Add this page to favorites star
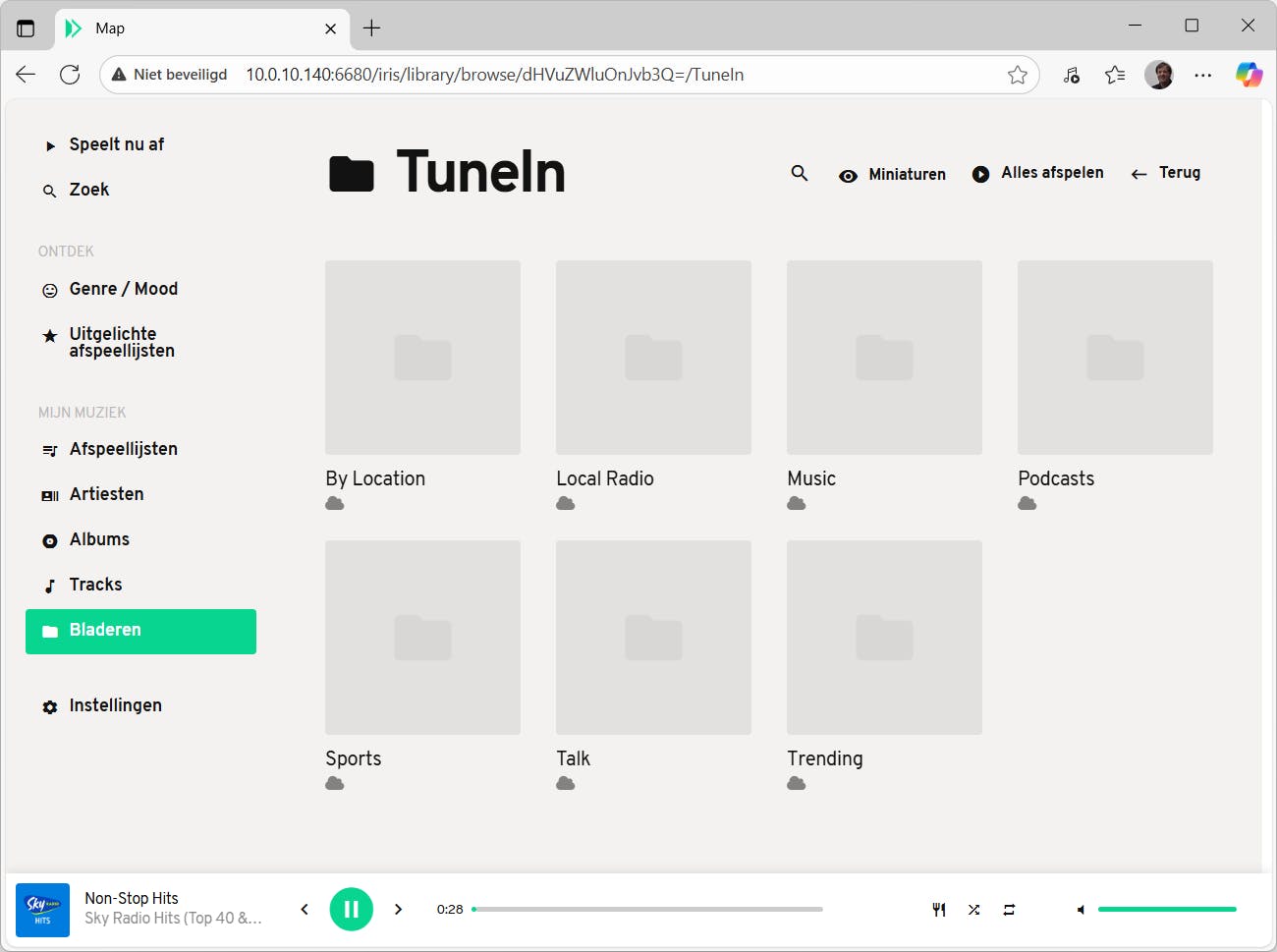1277x952 pixels. tap(1018, 75)
